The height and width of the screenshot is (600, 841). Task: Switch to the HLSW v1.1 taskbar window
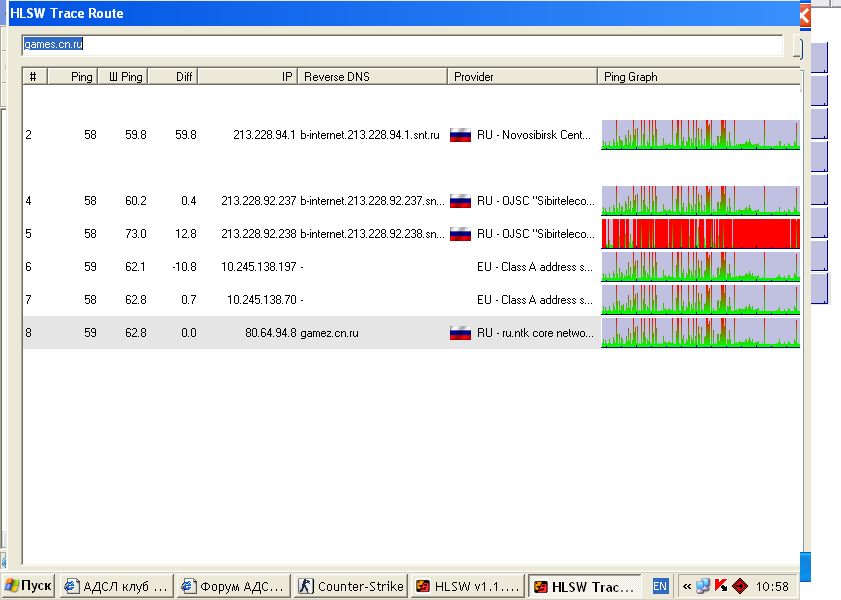(x=468, y=587)
